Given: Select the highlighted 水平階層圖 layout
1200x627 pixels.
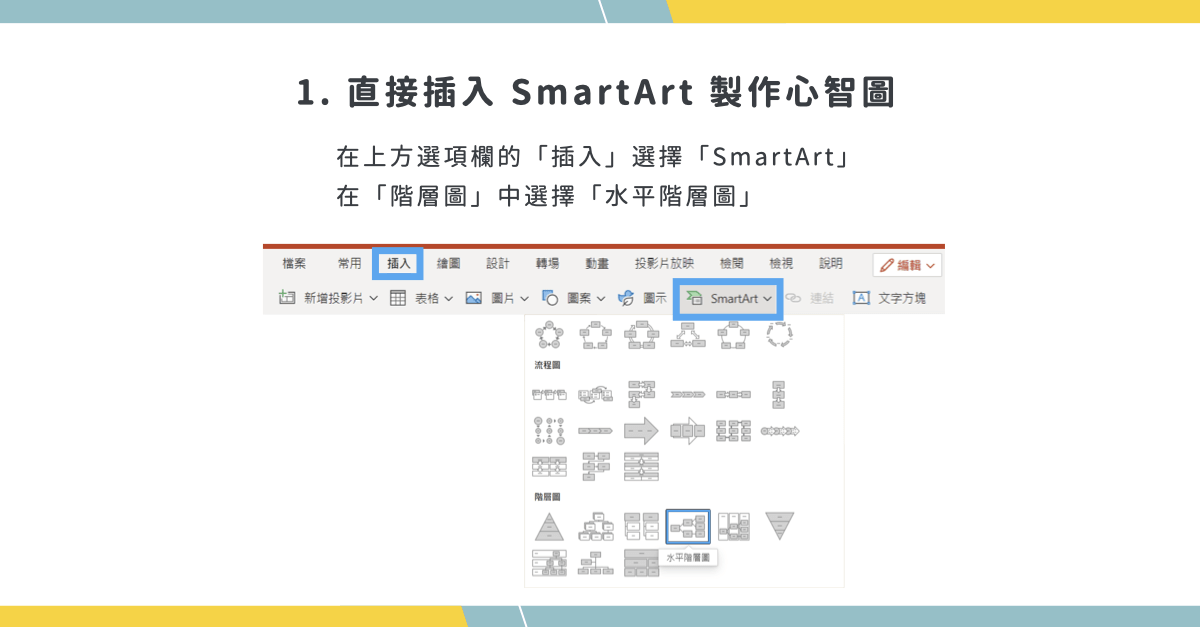Looking at the screenshot, I should tap(688, 526).
